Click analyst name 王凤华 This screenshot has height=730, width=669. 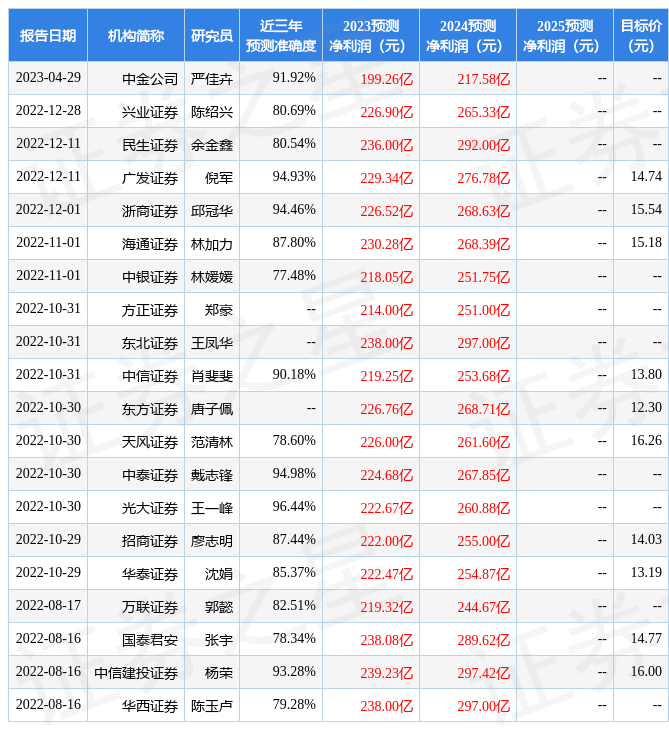[212, 343]
